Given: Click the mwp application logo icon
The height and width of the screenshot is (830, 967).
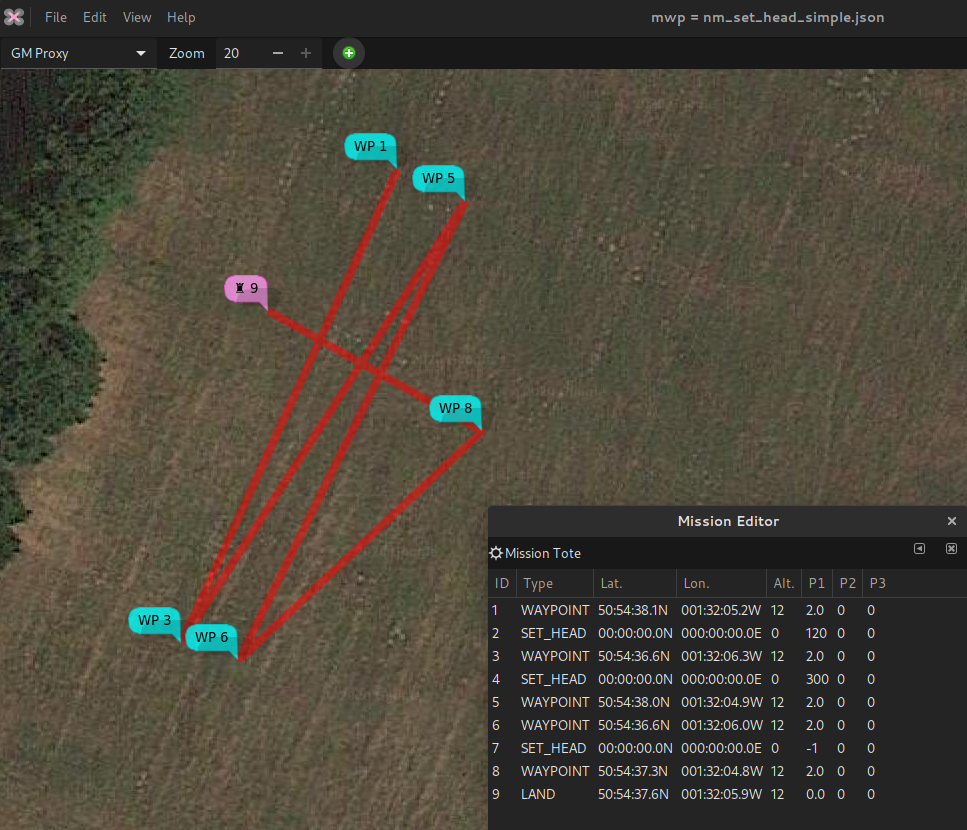Looking at the screenshot, I should pyautogui.click(x=13, y=17).
